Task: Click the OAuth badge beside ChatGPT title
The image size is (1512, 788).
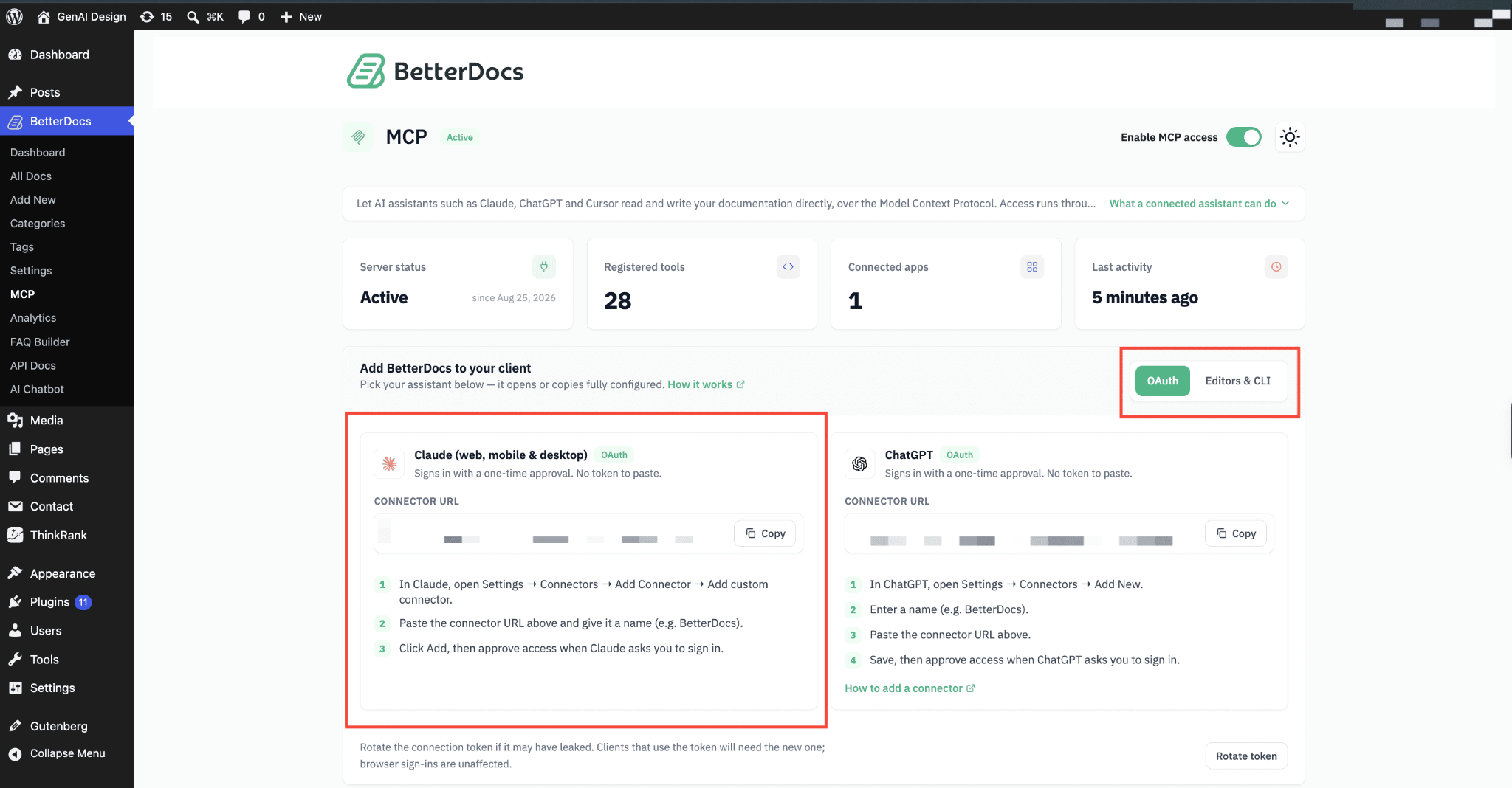Action: click(960, 455)
